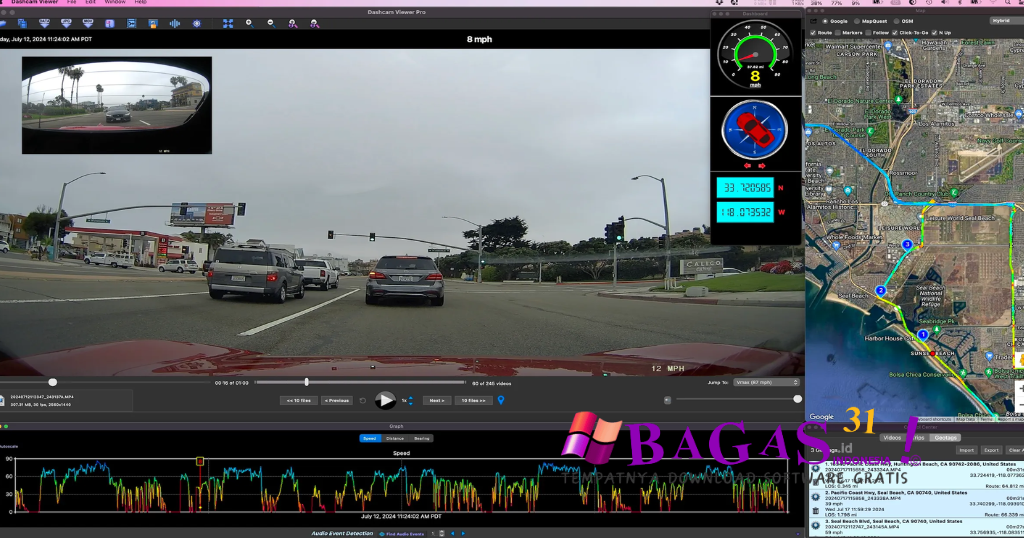The width and height of the screenshot is (1024, 538).
Task: Click the Export button in the lower-right panel
Action: tap(991, 450)
